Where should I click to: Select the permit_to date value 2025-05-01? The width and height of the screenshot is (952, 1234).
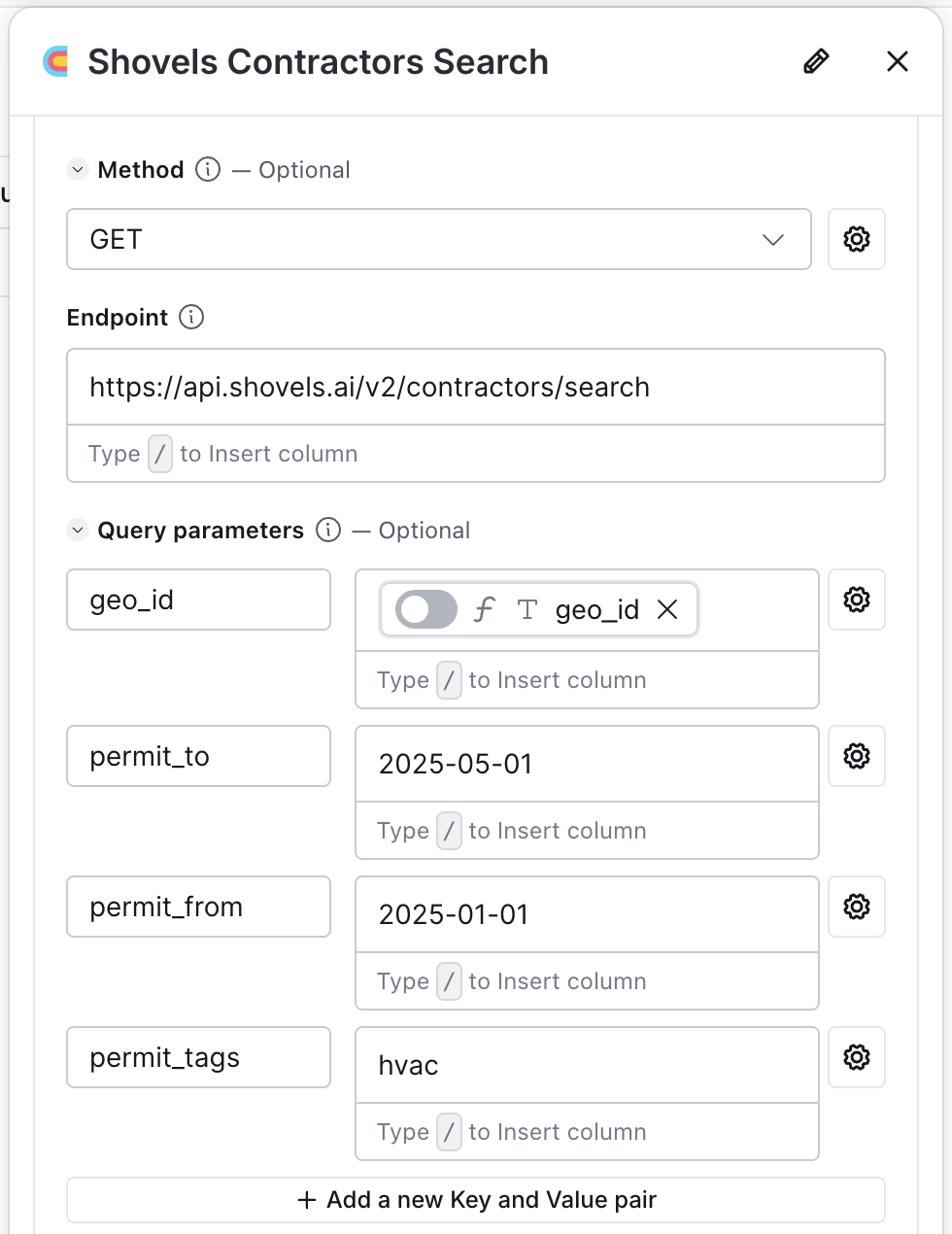454,764
